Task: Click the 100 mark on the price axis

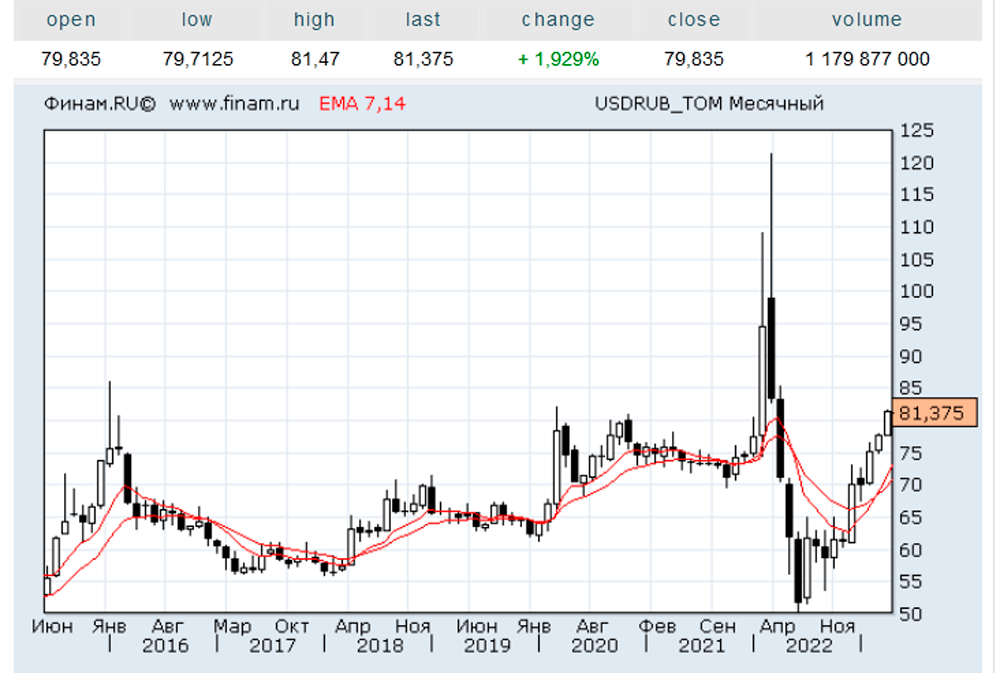Action: [916, 292]
